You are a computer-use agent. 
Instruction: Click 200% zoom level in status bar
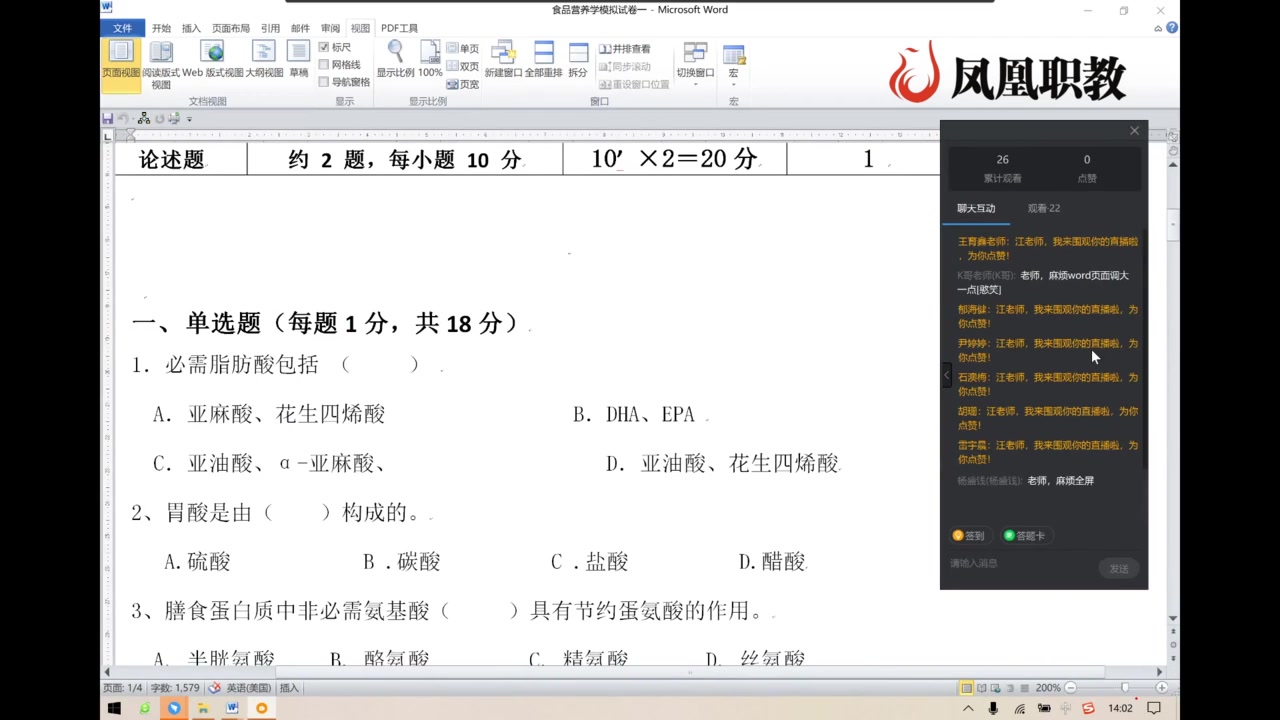pyautogui.click(x=1048, y=688)
